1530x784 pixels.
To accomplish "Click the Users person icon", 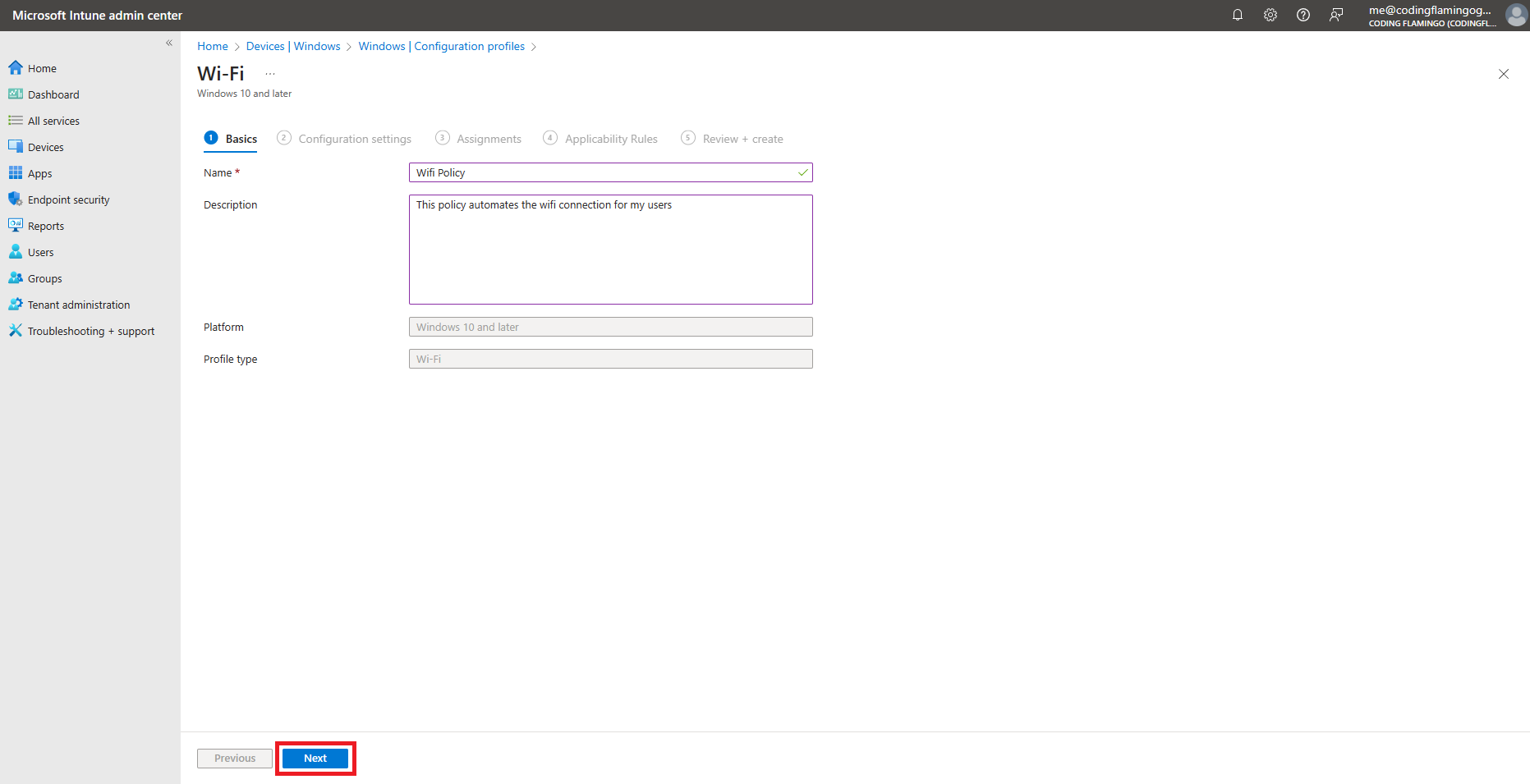I will pyautogui.click(x=16, y=251).
